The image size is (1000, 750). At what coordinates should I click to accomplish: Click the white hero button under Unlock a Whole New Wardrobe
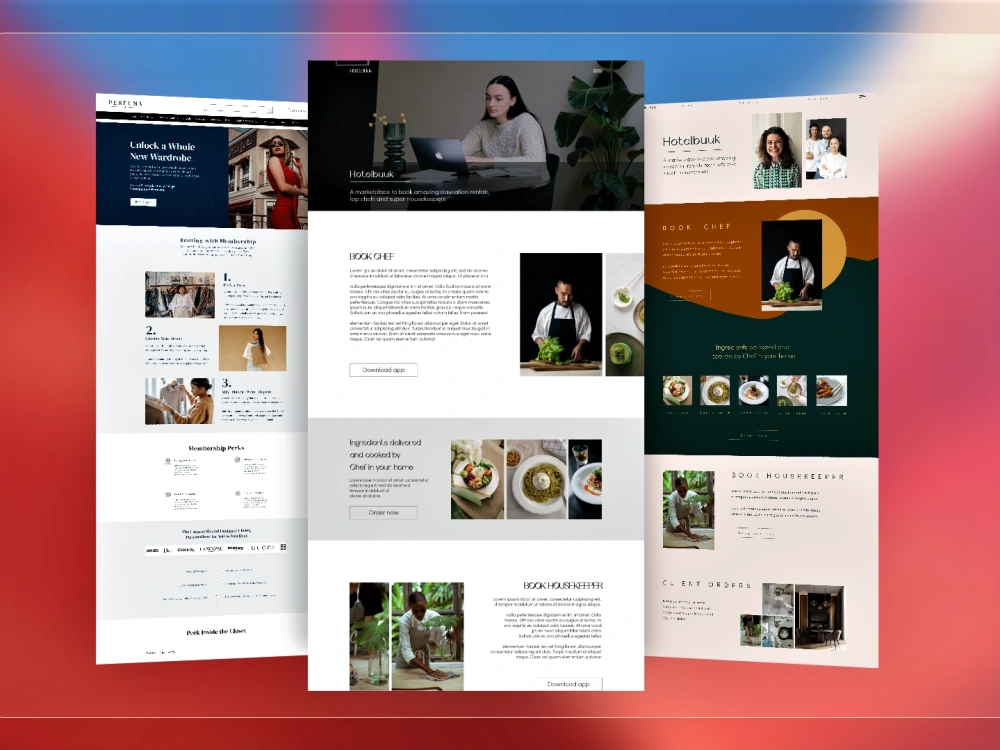[x=143, y=202]
